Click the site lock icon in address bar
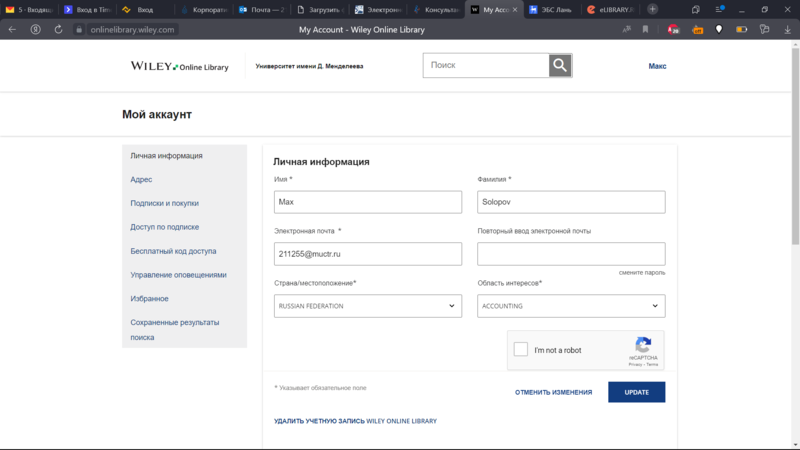Screen dimensions: 800x450 pos(79,30)
